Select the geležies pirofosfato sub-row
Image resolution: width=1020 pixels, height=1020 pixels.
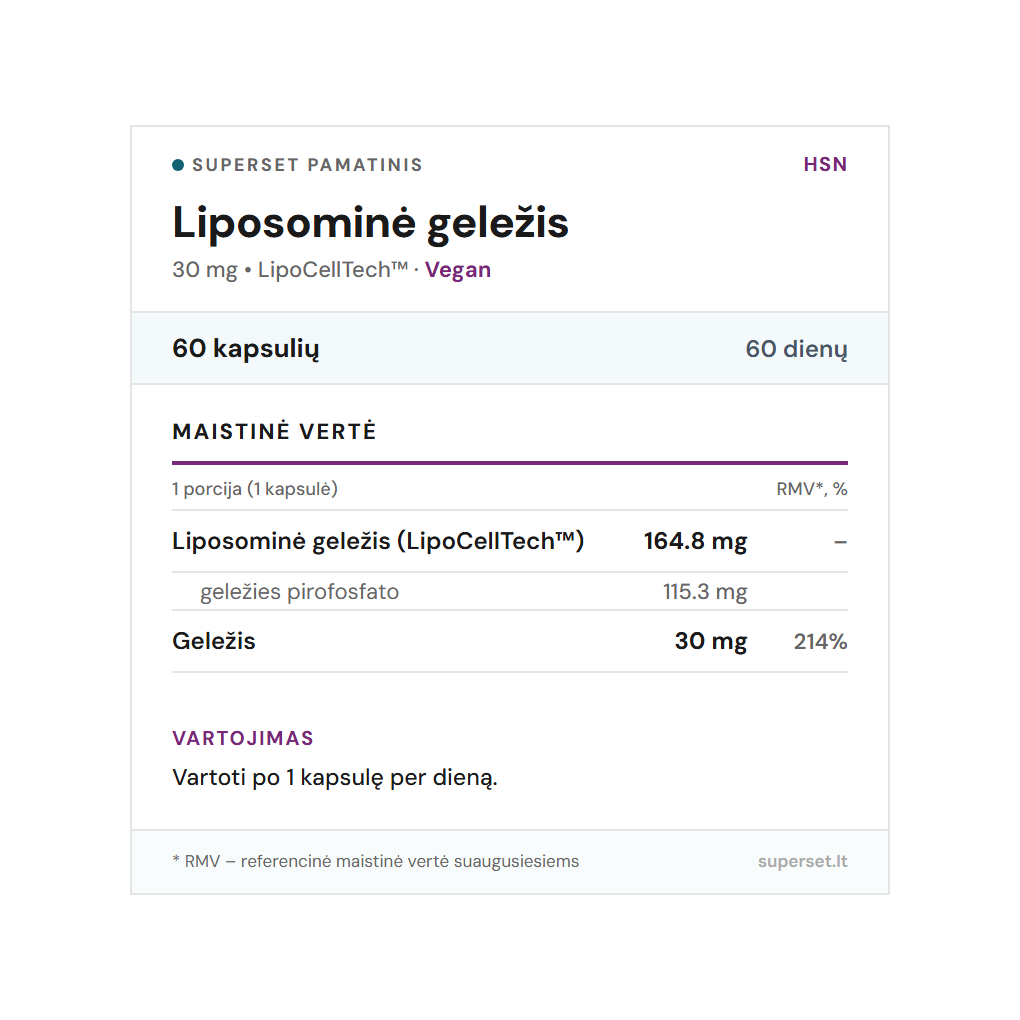510,592
